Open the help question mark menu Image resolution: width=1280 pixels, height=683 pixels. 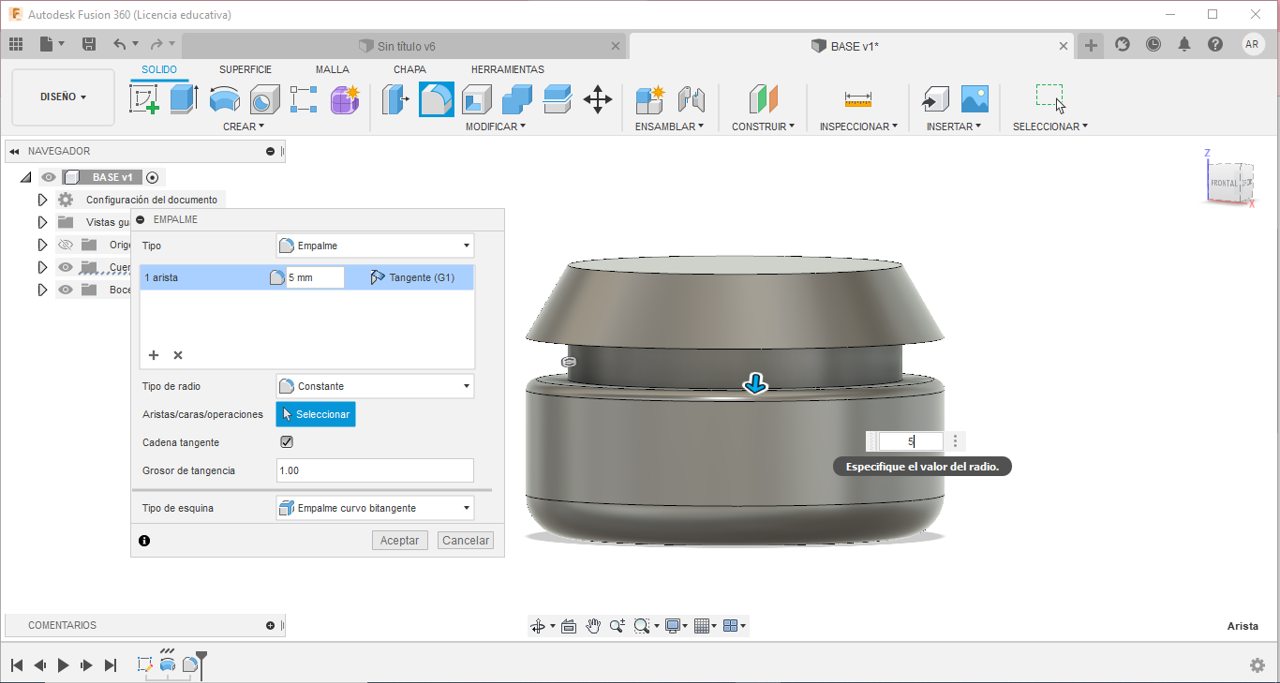coord(1215,45)
